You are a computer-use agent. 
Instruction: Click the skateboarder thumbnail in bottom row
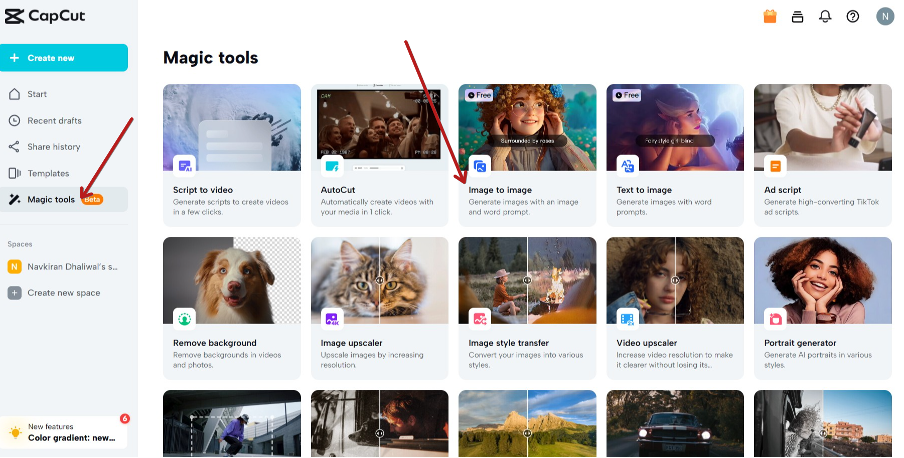232,423
